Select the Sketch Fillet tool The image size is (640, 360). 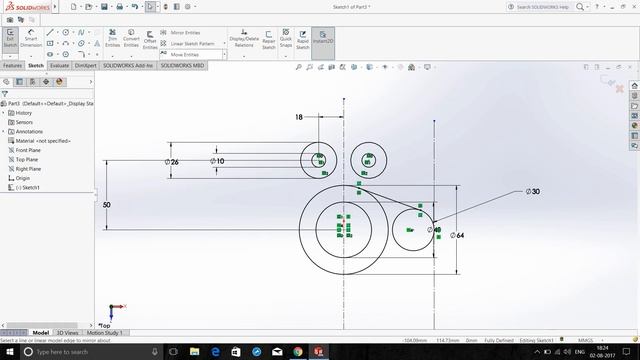tap(81, 54)
